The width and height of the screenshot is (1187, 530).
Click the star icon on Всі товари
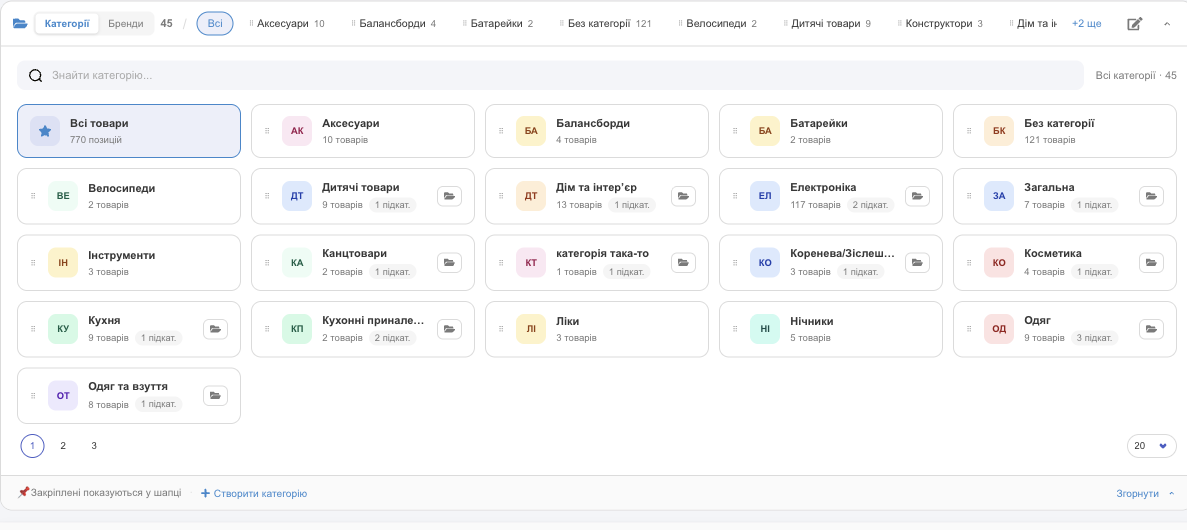click(x=45, y=131)
